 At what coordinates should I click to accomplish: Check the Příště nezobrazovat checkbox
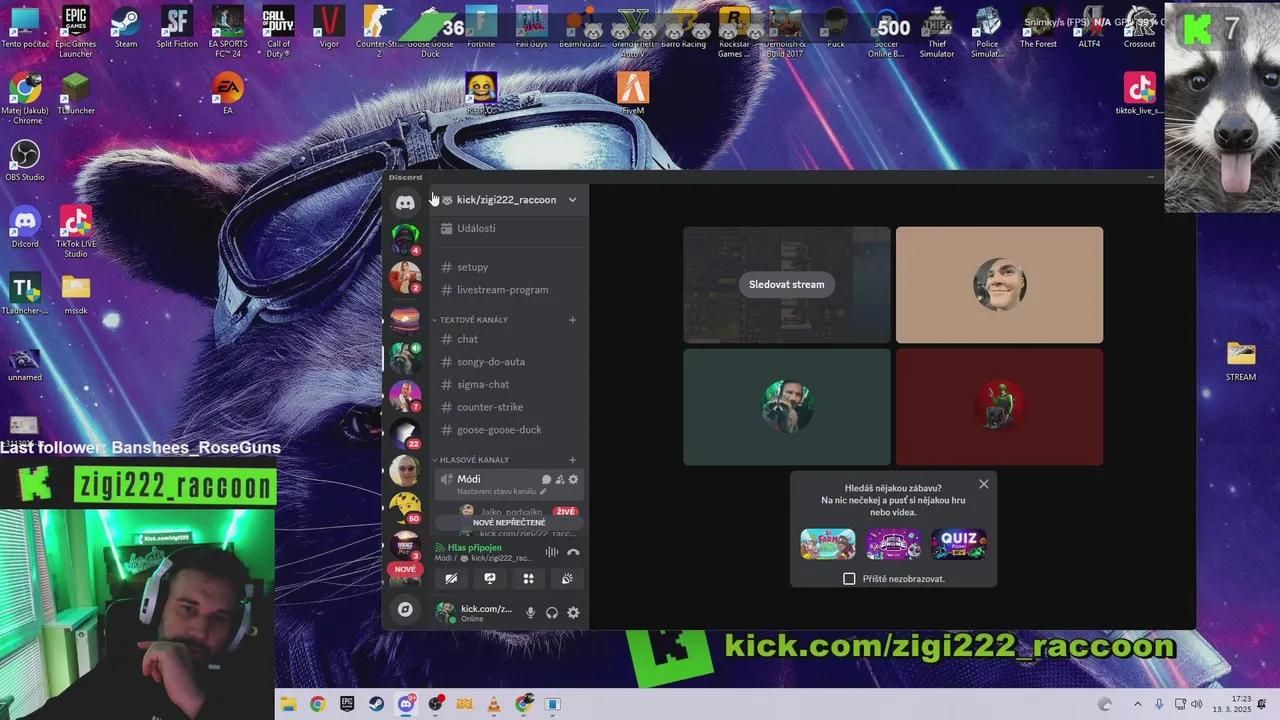pos(849,579)
